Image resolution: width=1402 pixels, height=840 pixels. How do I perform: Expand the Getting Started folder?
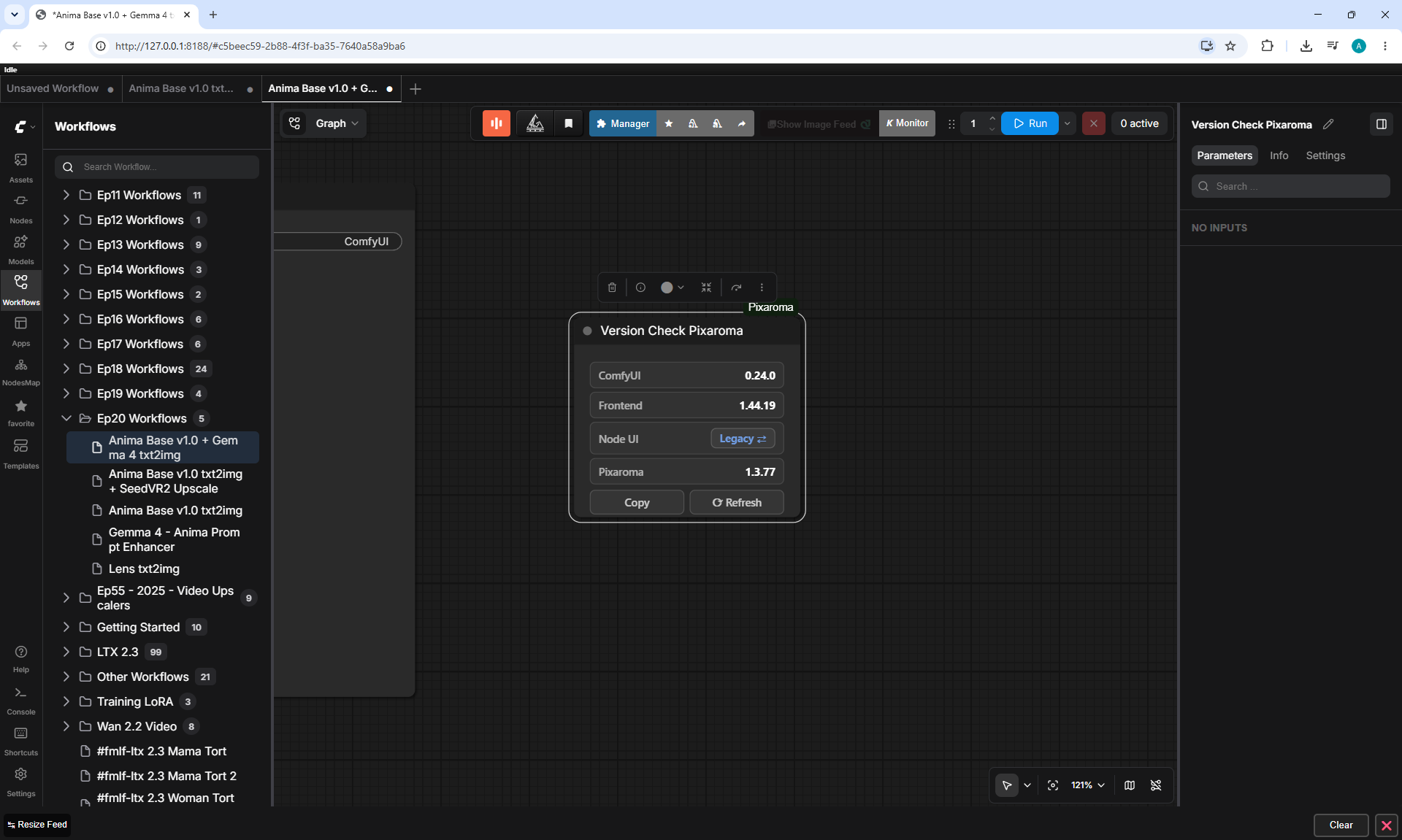coord(66,627)
